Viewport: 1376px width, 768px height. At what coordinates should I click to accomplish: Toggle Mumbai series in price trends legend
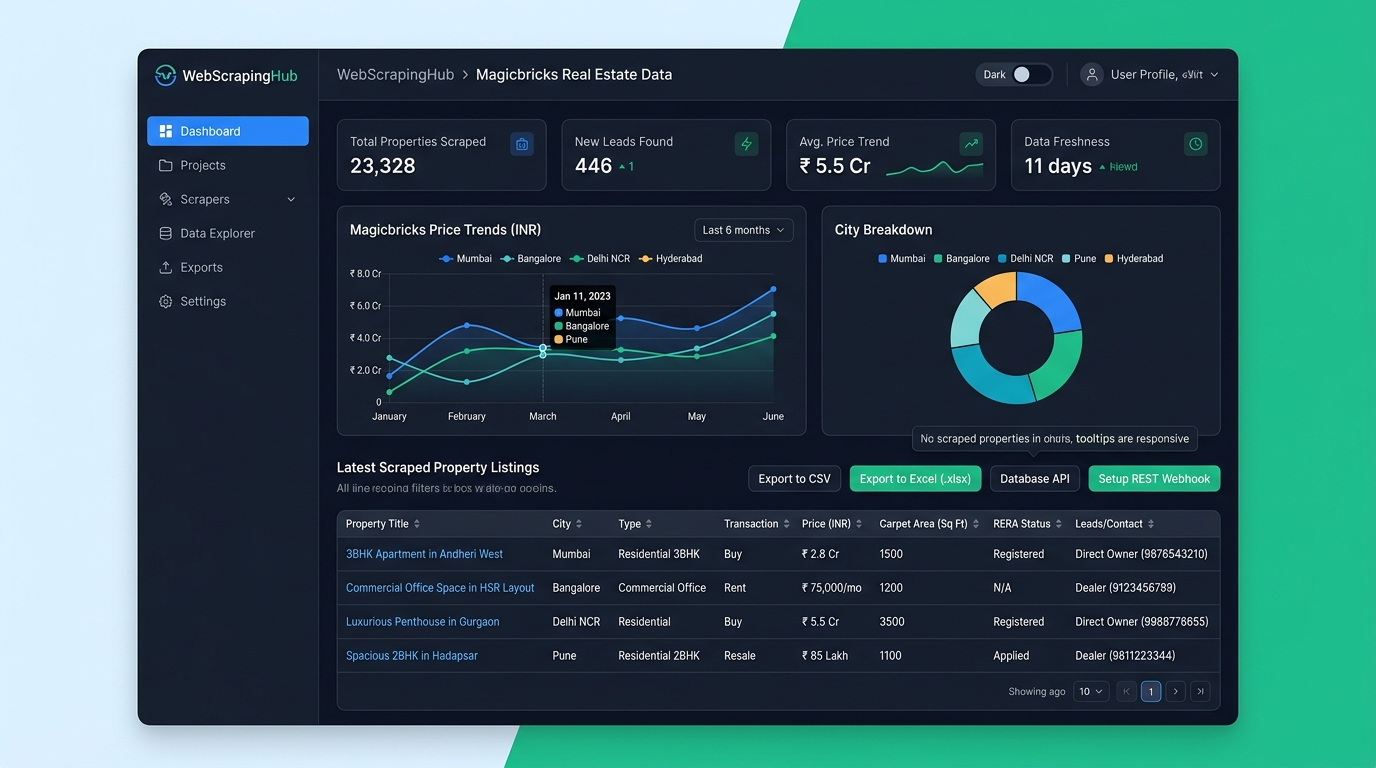(466, 258)
